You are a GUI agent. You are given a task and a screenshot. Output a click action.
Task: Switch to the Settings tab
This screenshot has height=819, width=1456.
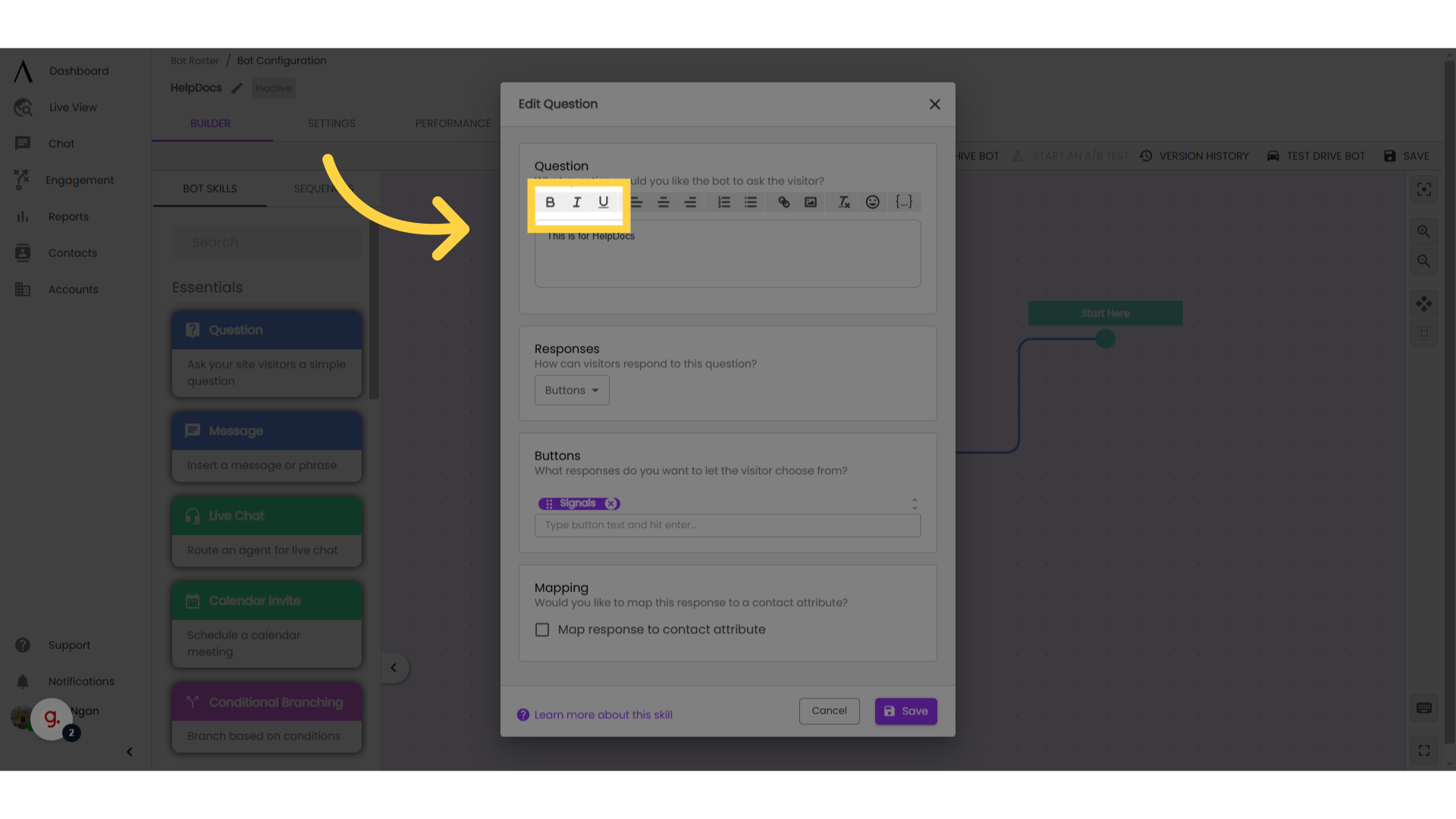331,124
